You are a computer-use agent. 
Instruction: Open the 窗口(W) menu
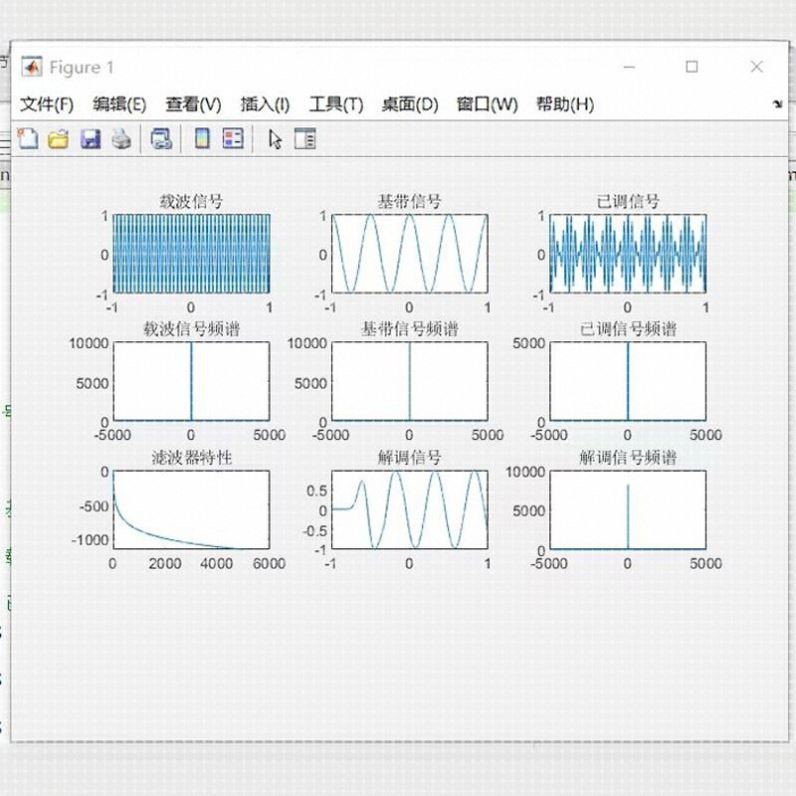[x=487, y=105]
